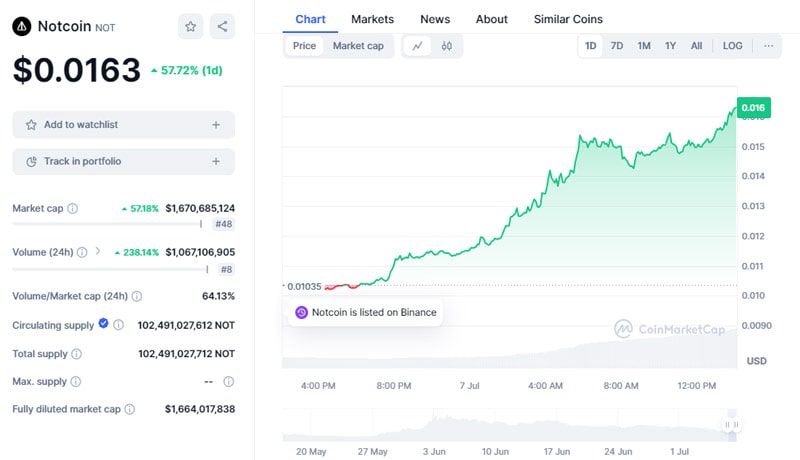Select 1Y time range

(x=670, y=46)
